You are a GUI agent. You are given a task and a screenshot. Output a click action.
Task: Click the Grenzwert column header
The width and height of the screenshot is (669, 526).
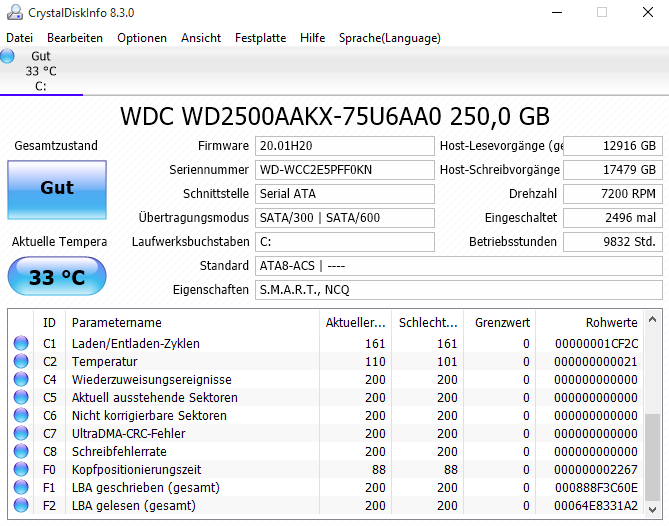[x=500, y=323]
